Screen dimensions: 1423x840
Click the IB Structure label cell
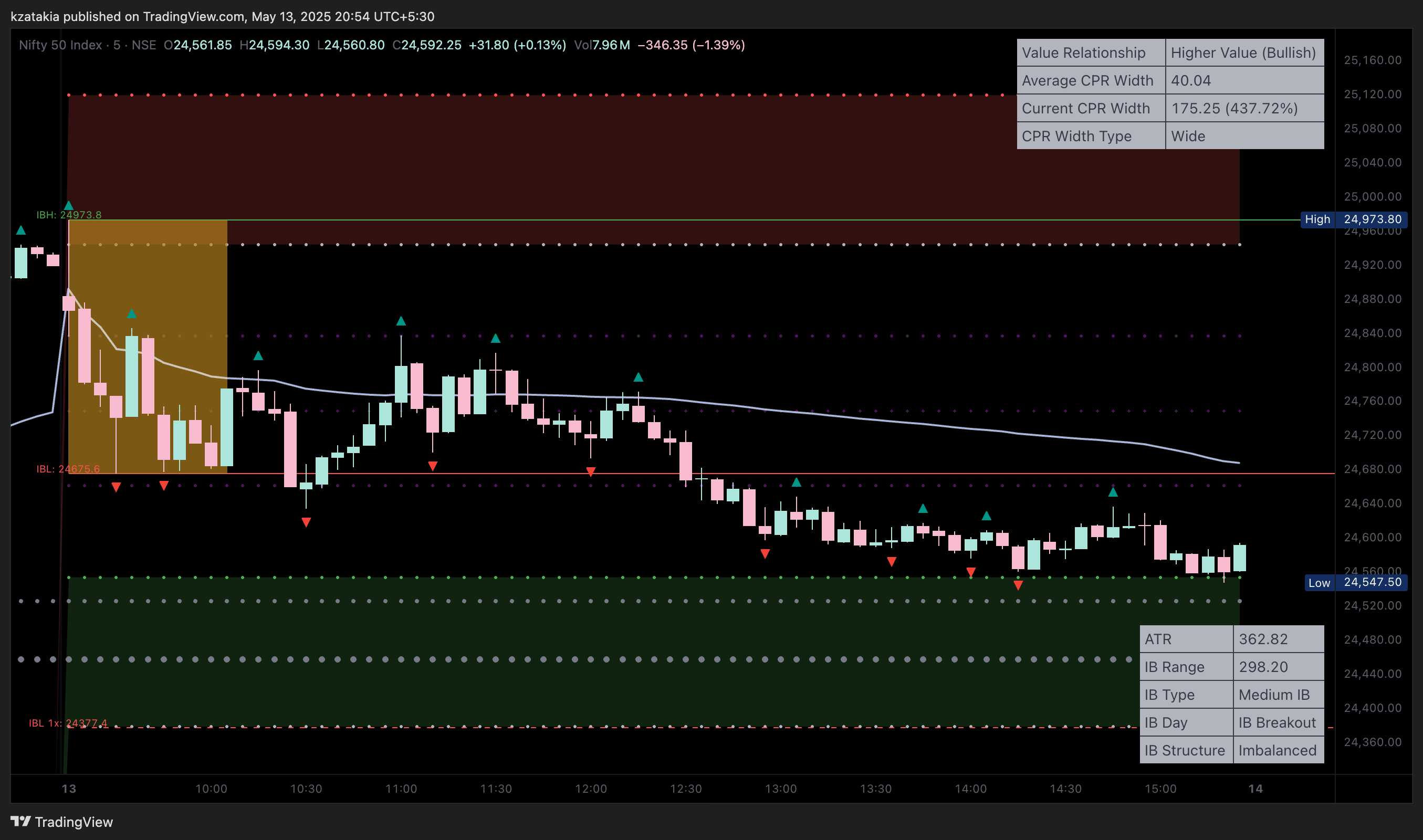point(1186,750)
